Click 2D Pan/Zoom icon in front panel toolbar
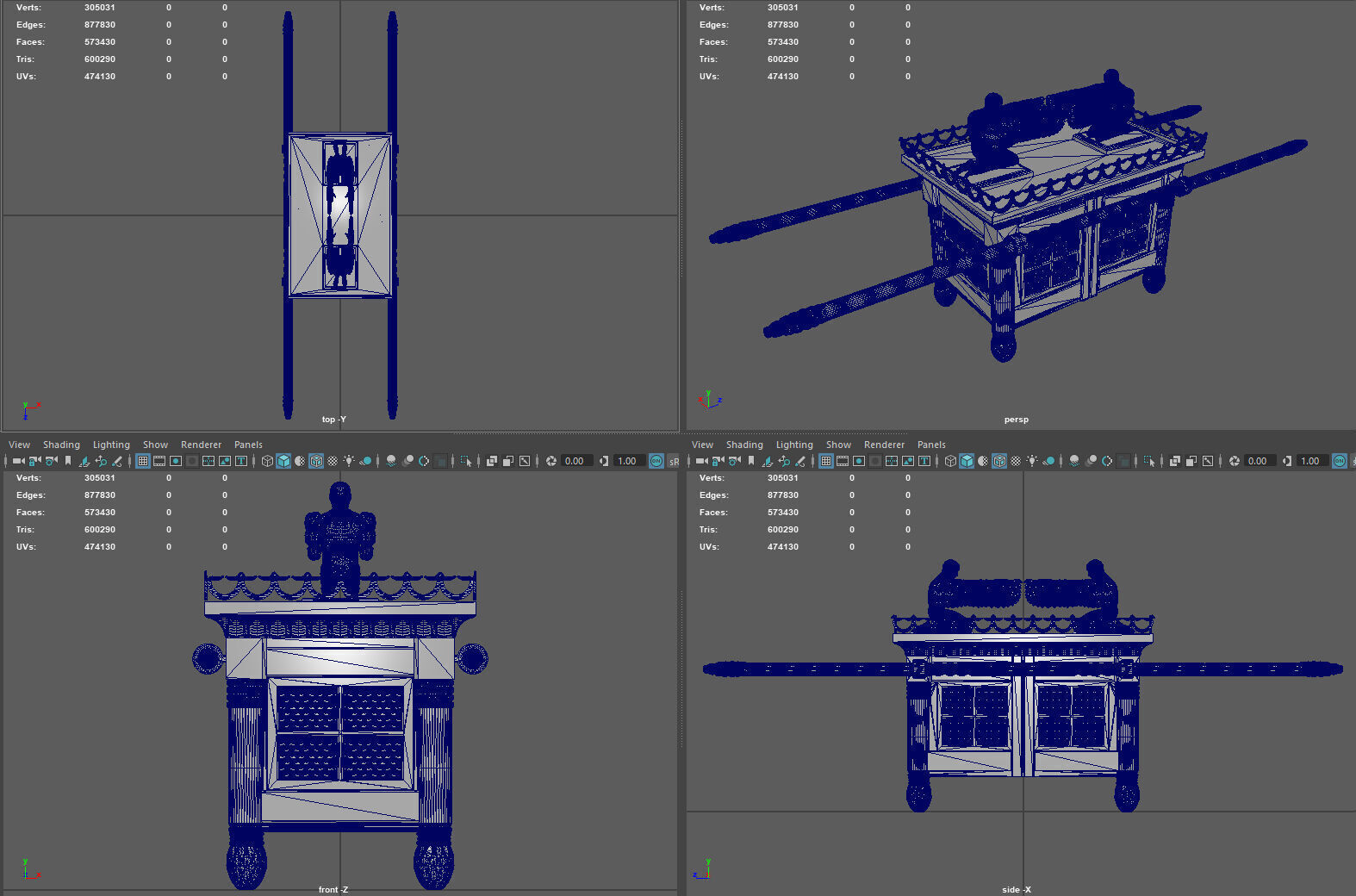 tap(101, 461)
